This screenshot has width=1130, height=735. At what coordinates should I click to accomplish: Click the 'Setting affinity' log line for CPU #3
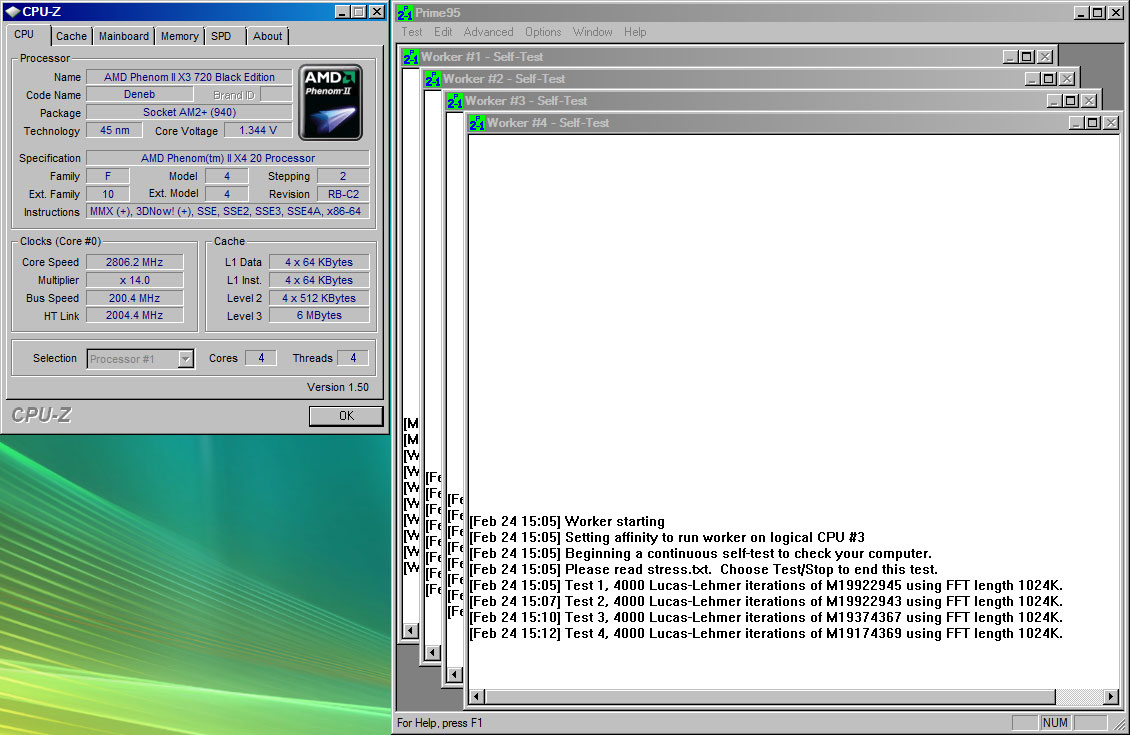pyautogui.click(x=667, y=538)
